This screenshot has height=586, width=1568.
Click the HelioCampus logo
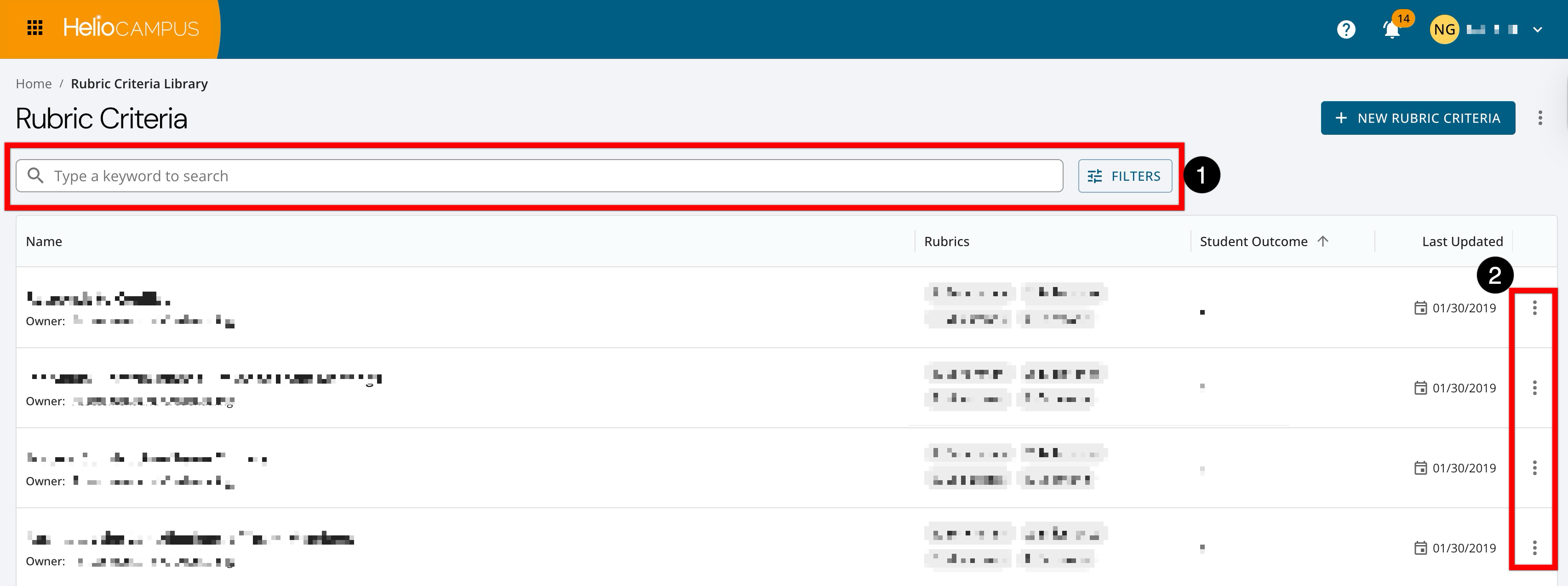click(x=131, y=28)
